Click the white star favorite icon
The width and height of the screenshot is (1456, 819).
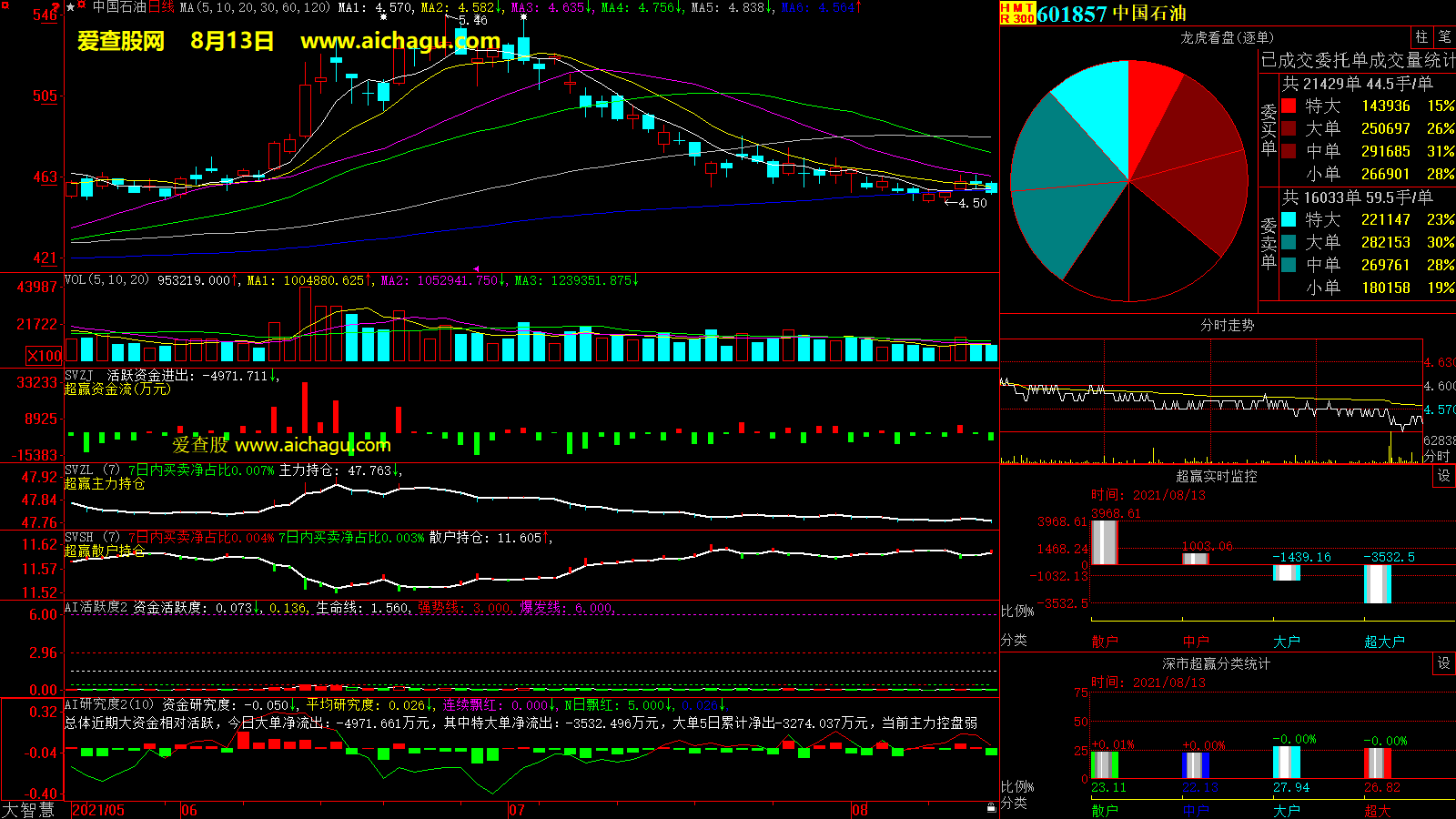tap(71, 7)
